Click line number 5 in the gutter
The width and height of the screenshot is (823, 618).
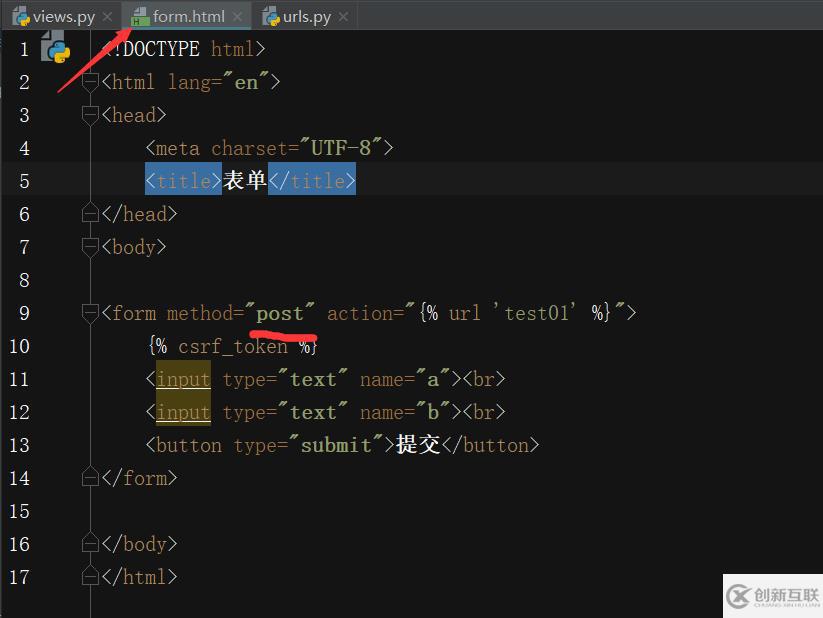24,181
